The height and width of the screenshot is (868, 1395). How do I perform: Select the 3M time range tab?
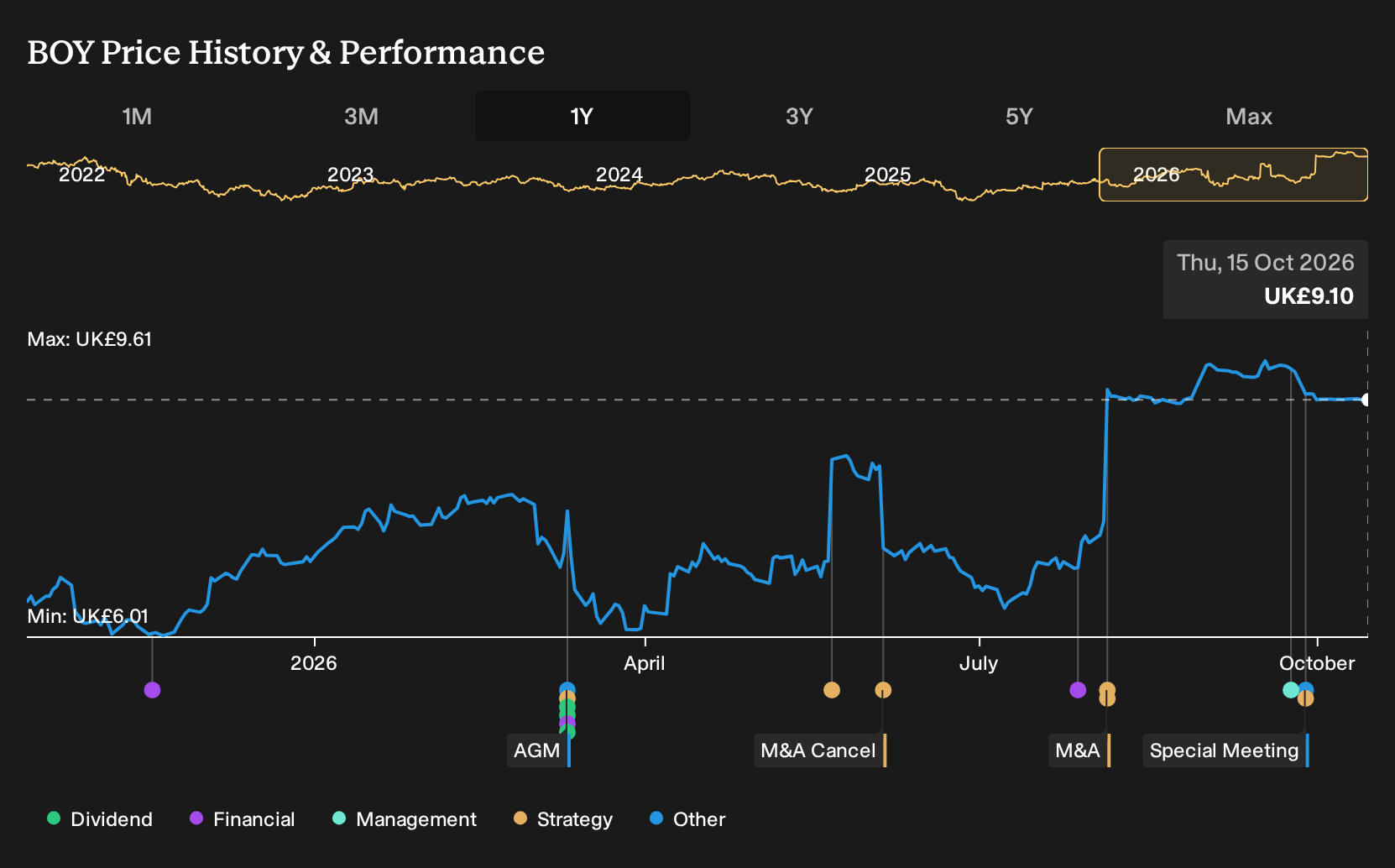pyautogui.click(x=361, y=116)
